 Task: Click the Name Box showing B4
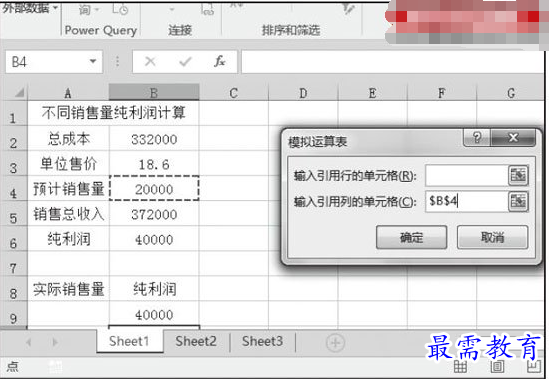coord(54,62)
